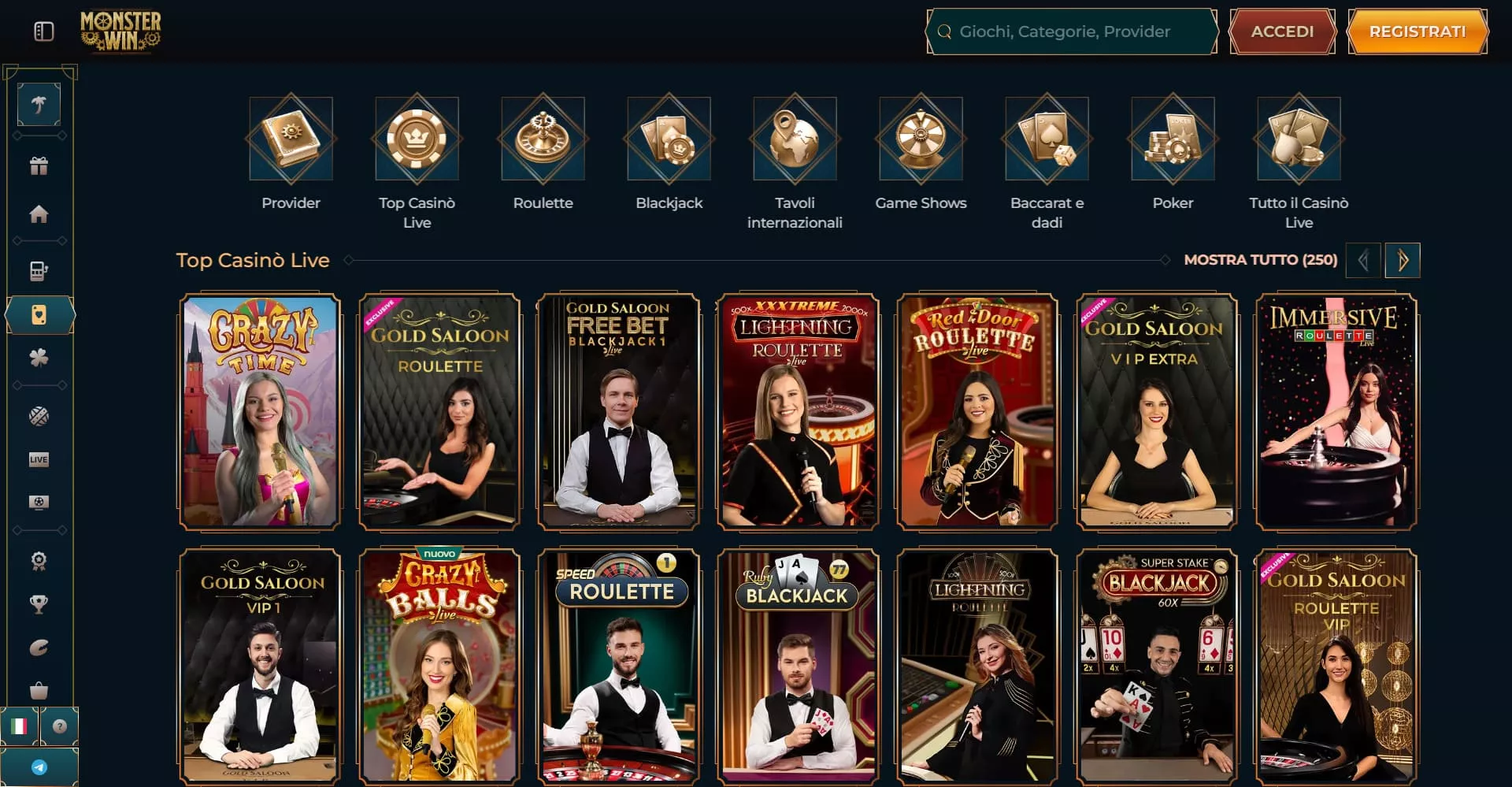Open the gift promotions sidebar icon
The image size is (1512, 787).
point(39,166)
